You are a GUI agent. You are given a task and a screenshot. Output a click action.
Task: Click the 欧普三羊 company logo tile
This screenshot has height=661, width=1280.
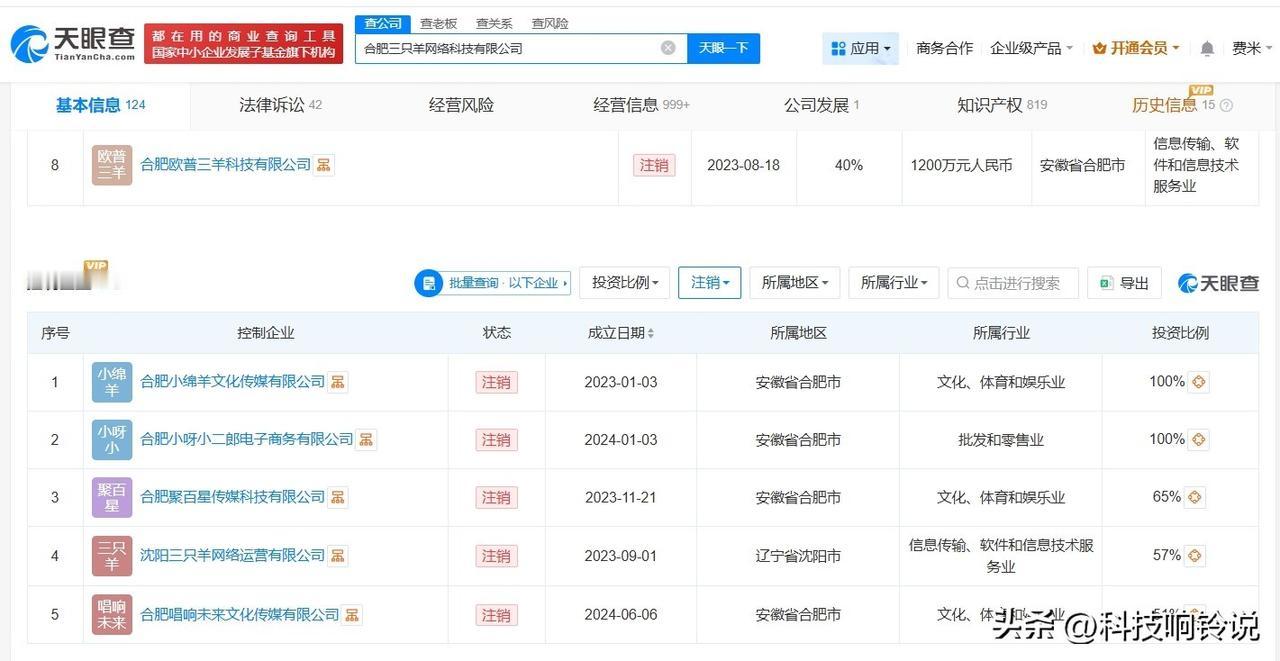(x=112, y=165)
